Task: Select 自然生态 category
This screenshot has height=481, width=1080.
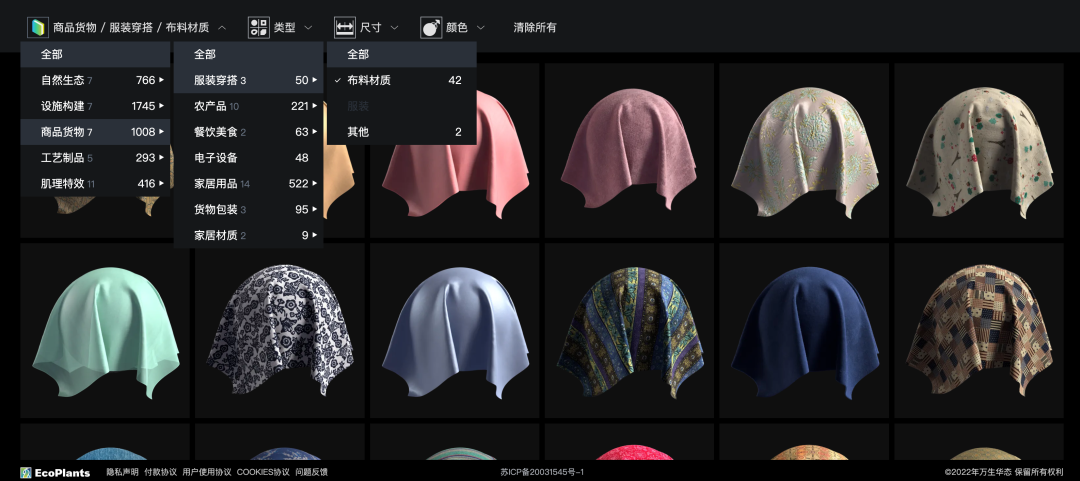Action: [95, 80]
